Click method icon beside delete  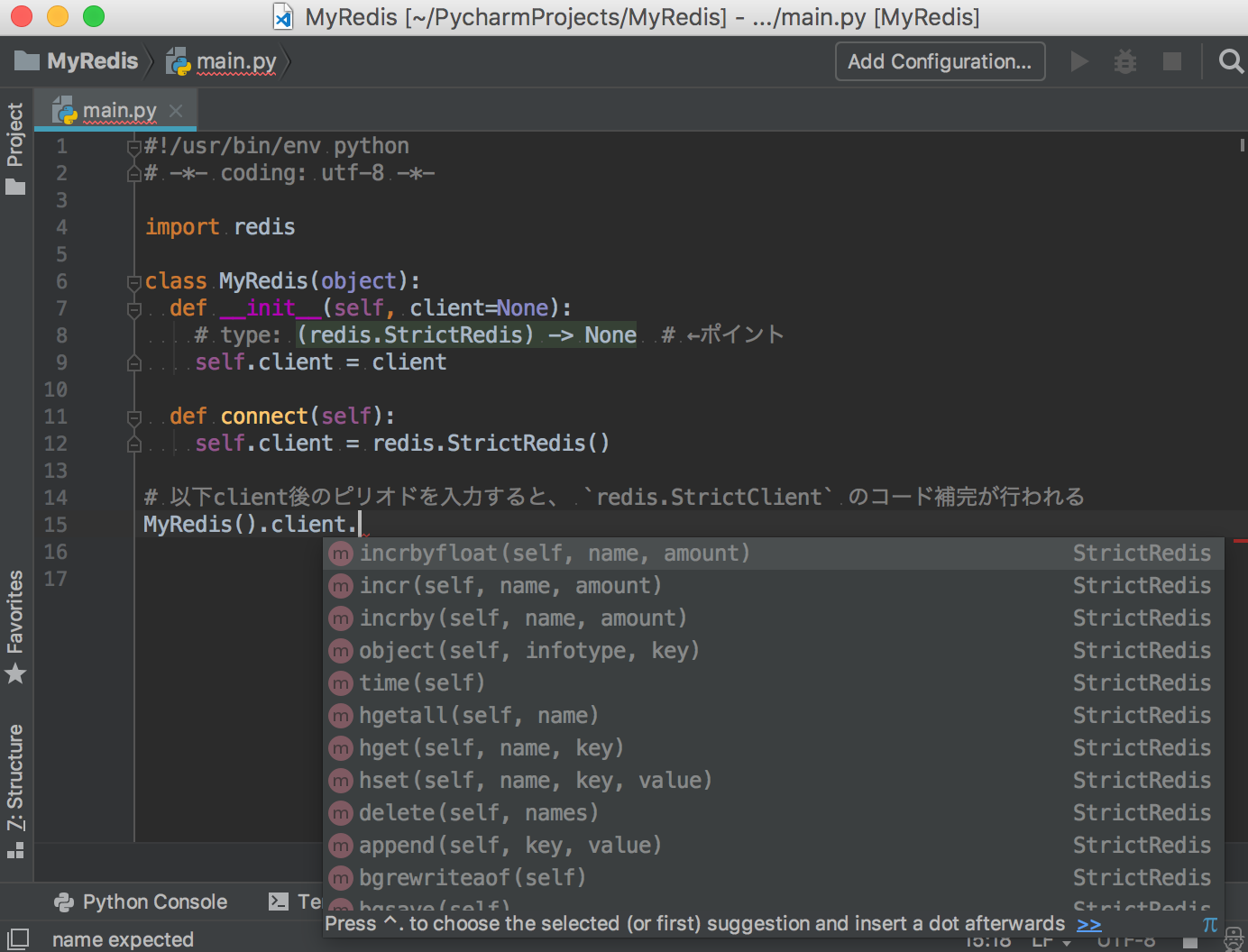click(341, 813)
